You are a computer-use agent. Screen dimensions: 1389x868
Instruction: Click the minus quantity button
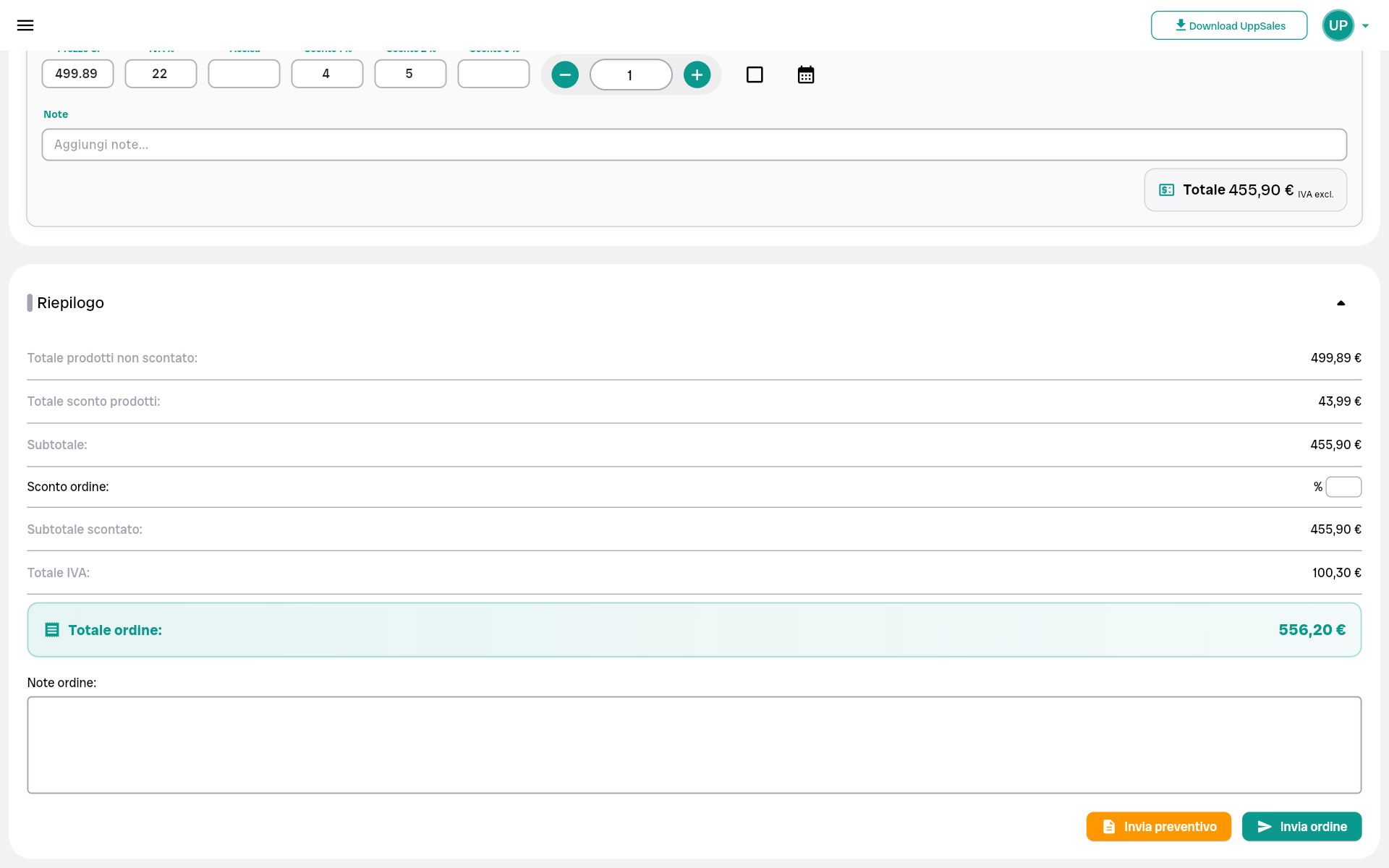point(565,75)
